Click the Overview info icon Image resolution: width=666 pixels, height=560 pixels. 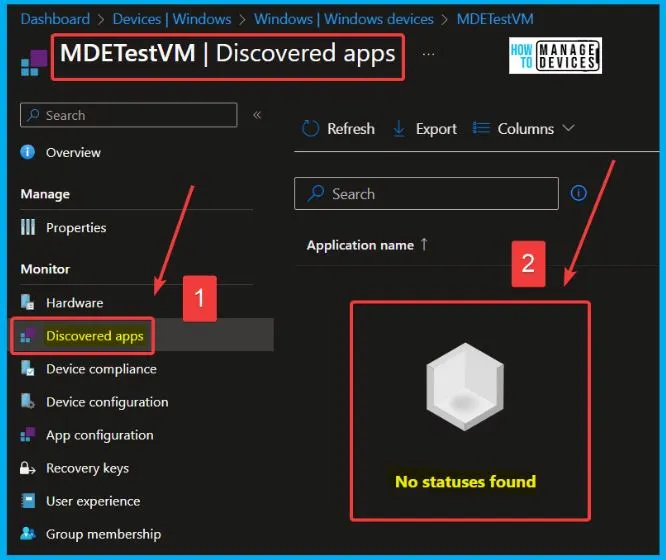coord(28,152)
